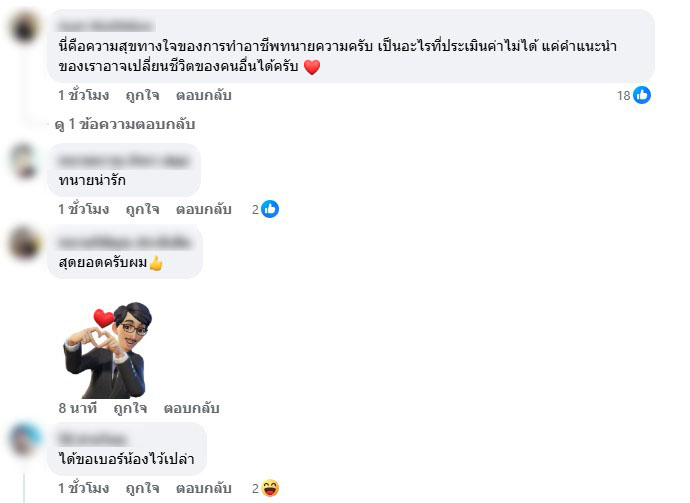Reply to the ทนายน่ารัก comment

tap(203, 209)
